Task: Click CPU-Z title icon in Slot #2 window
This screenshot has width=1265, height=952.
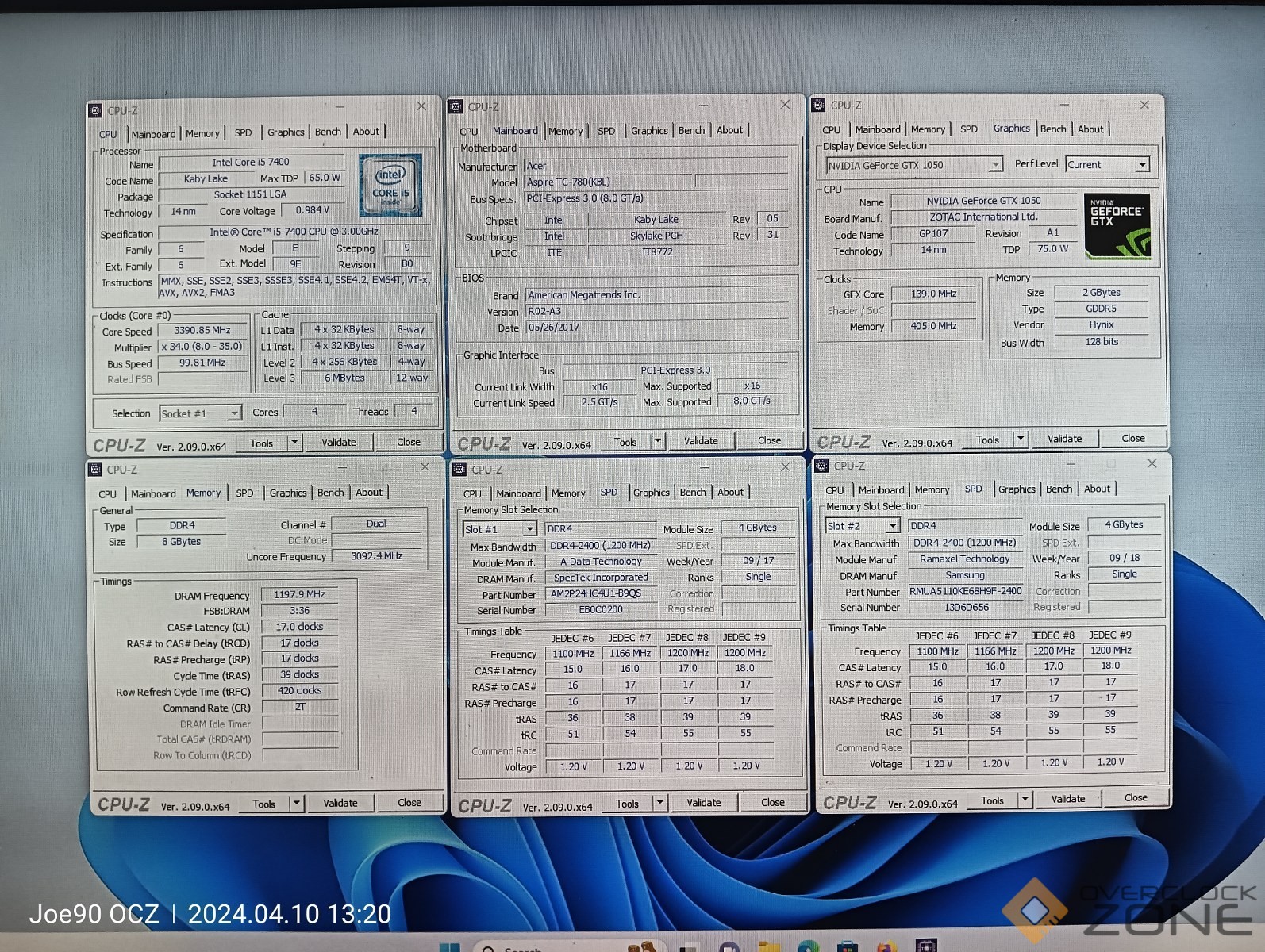Action: pos(822,466)
